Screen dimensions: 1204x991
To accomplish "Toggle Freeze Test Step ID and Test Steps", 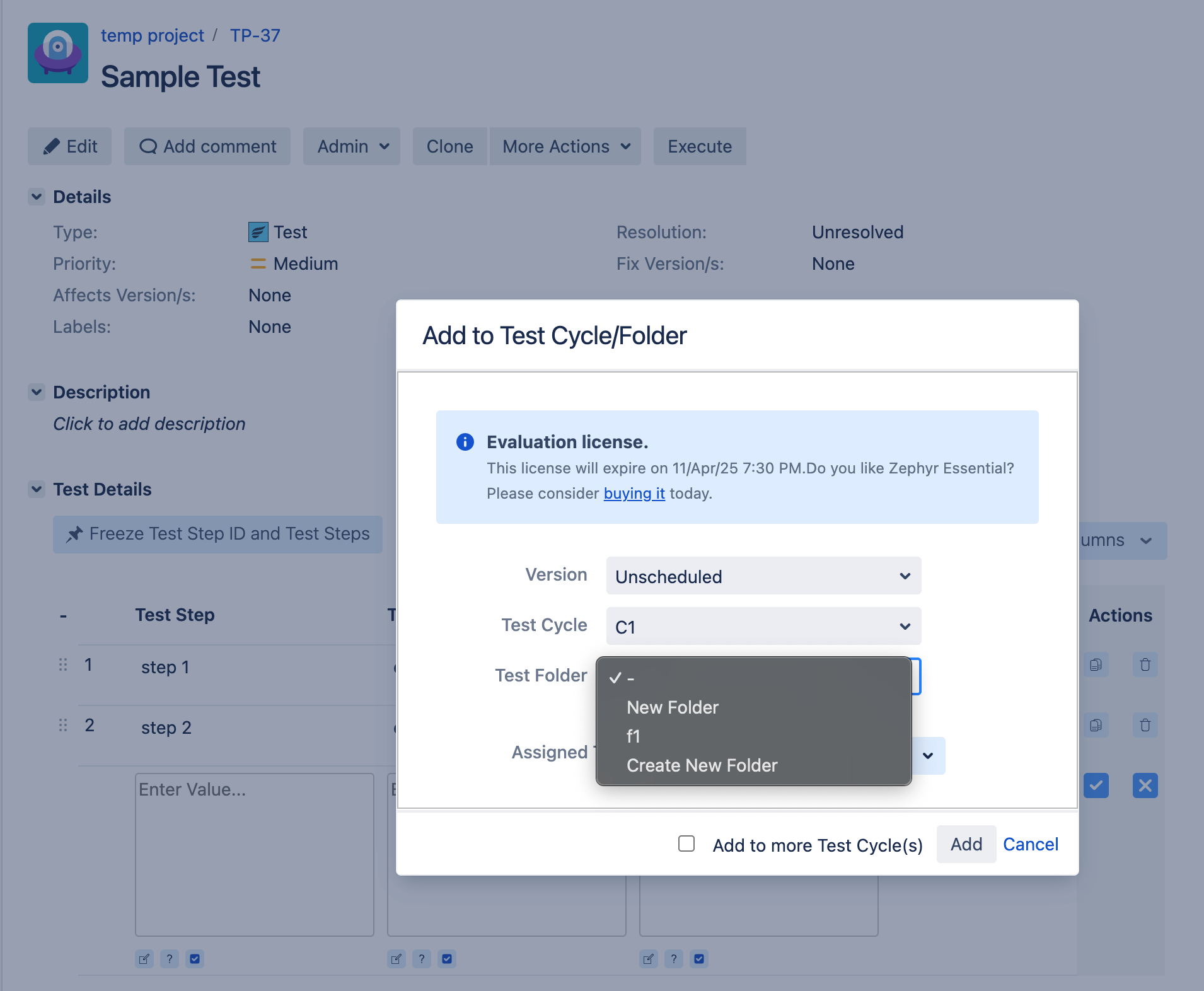I will [217, 534].
